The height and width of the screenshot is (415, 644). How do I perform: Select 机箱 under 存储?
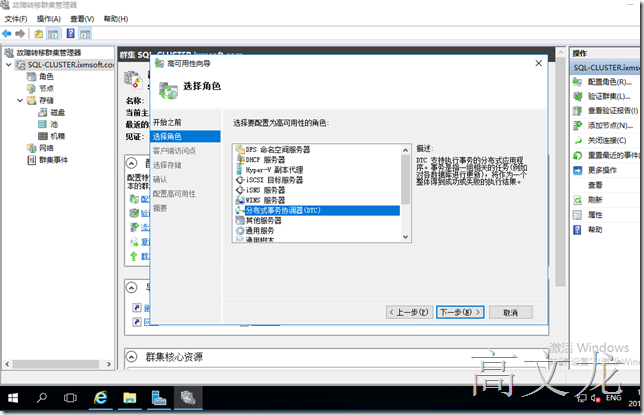tap(58, 136)
